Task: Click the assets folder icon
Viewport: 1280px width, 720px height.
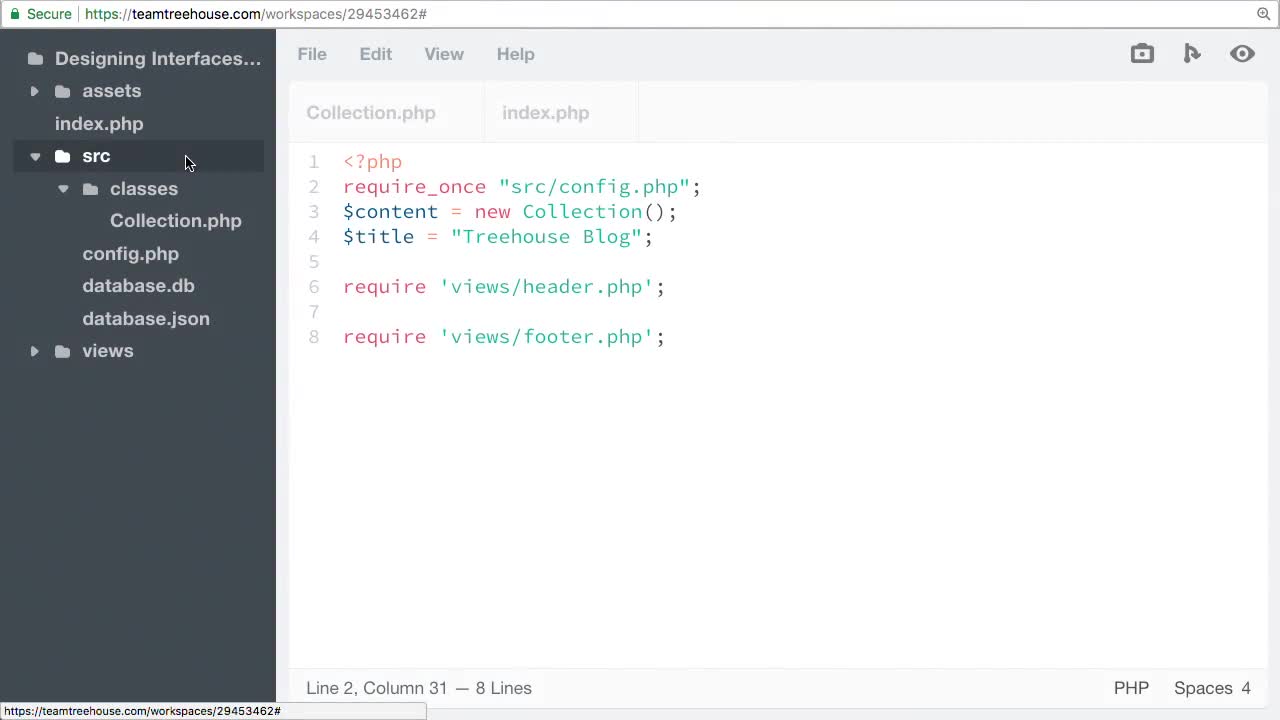Action: pyautogui.click(x=62, y=91)
